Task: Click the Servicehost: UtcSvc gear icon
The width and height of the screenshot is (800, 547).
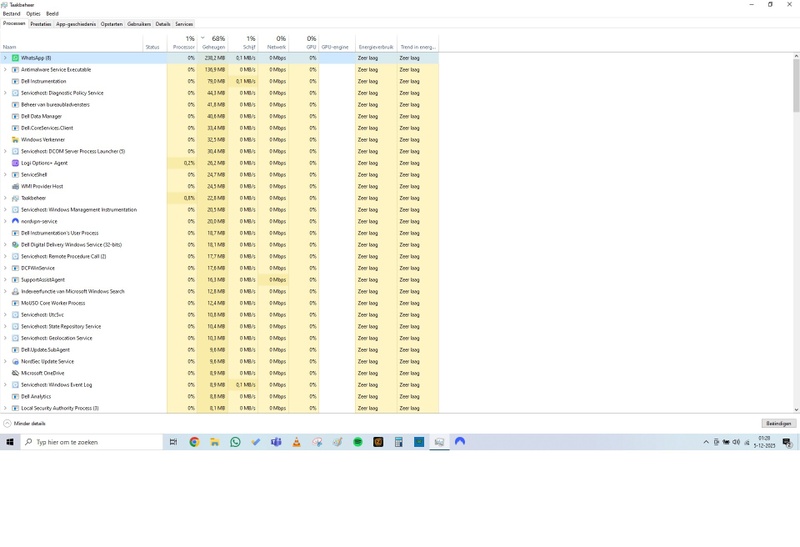Action: point(15,315)
